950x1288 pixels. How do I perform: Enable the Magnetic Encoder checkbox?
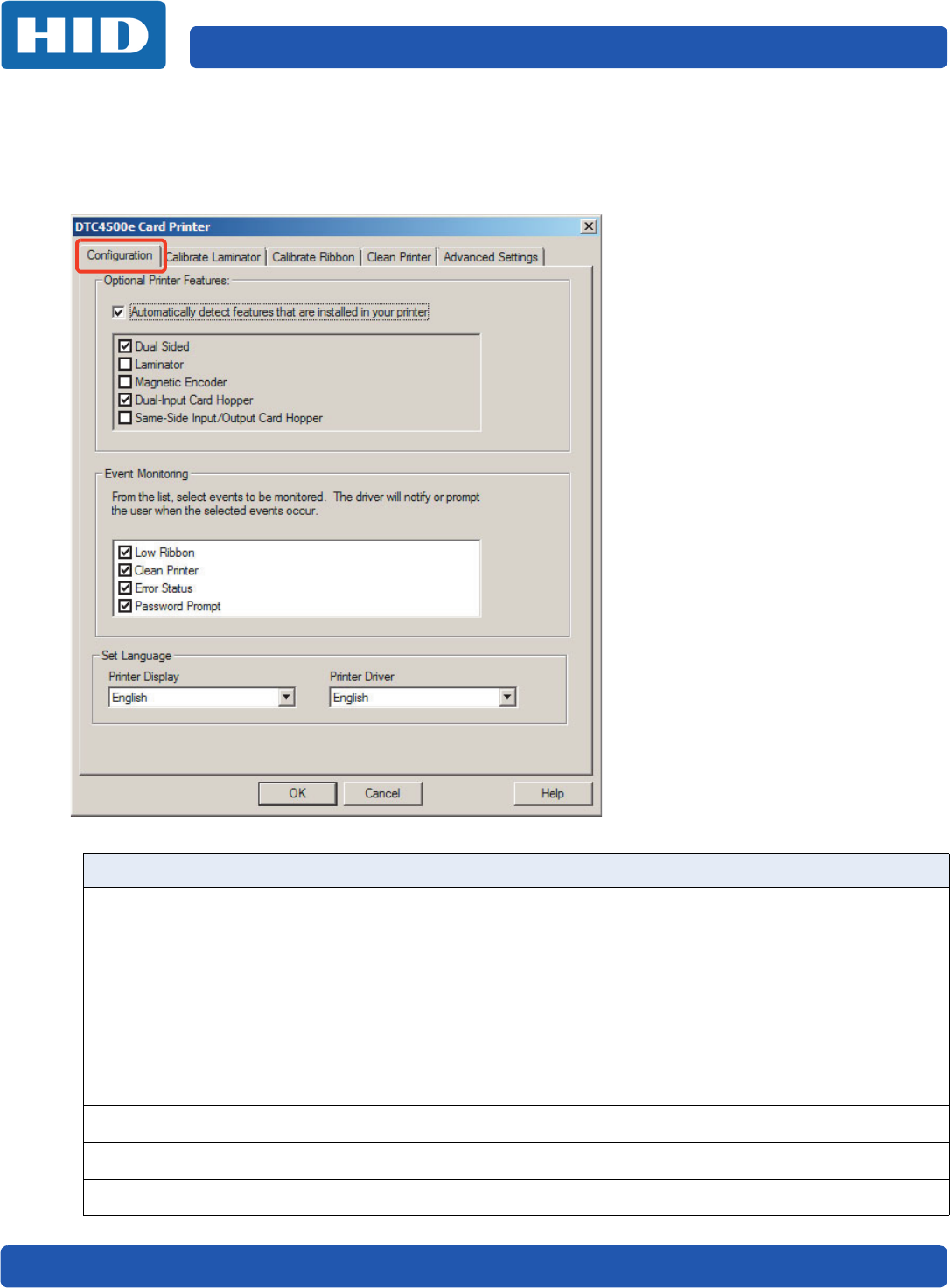125,382
